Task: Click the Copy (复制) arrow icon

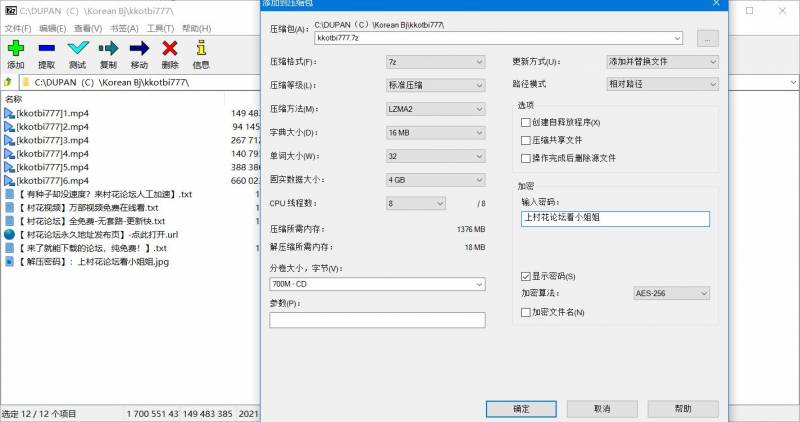Action: (x=108, y=48)
